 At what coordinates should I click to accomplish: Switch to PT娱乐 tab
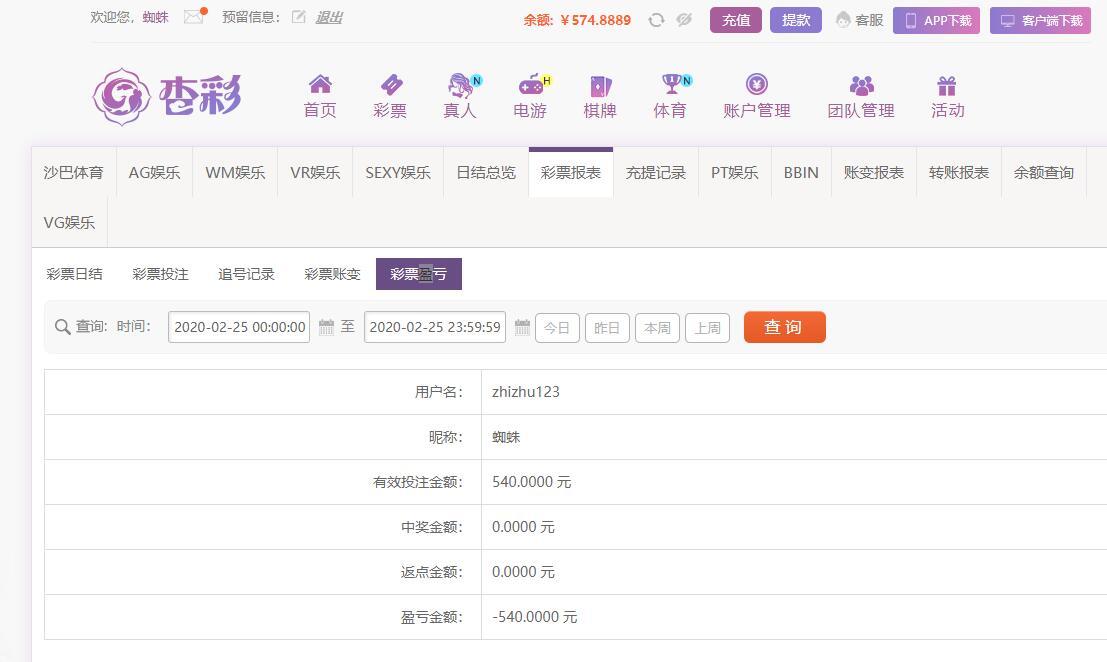[734, 172]
